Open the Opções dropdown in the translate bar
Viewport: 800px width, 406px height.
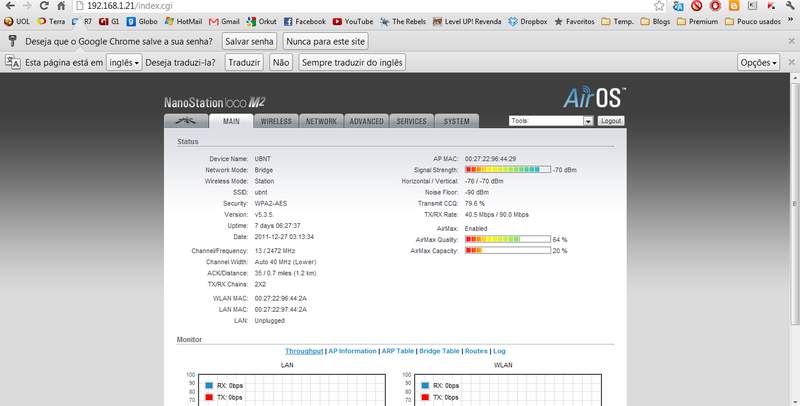click(x=758, y=62)
